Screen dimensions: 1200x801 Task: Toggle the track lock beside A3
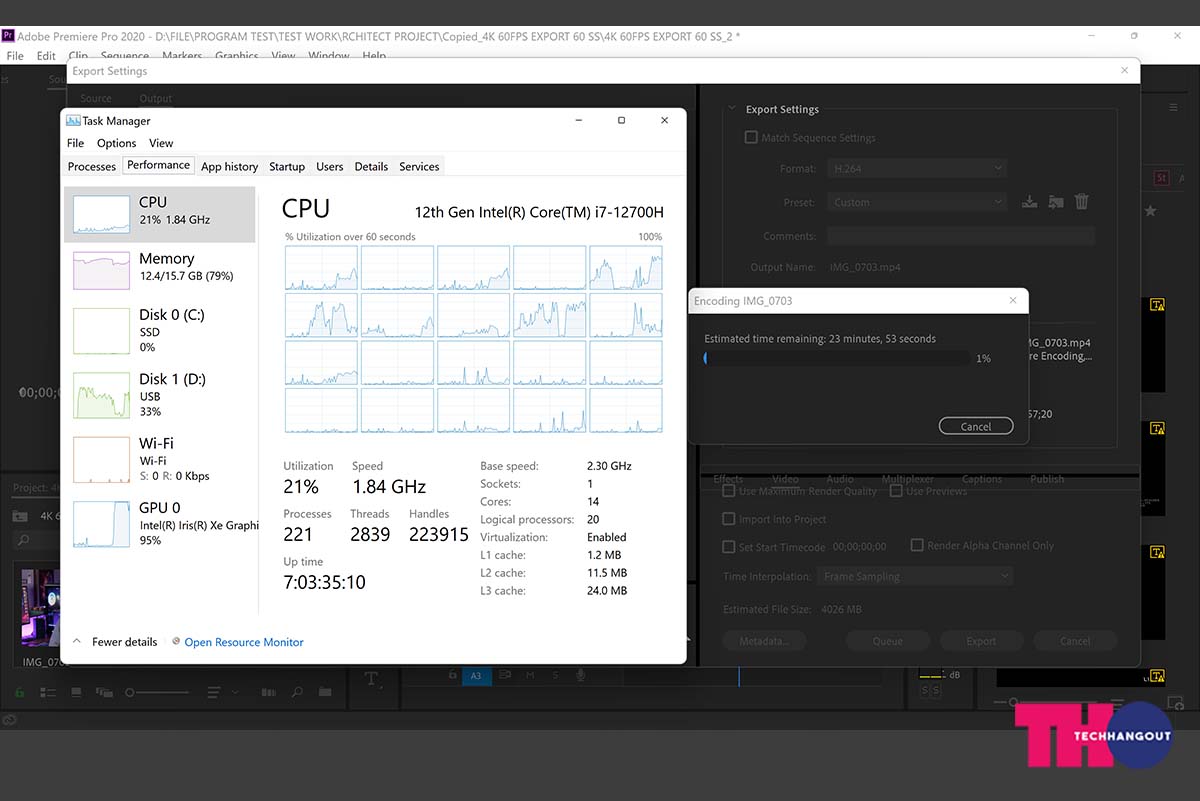pos(453,676)
